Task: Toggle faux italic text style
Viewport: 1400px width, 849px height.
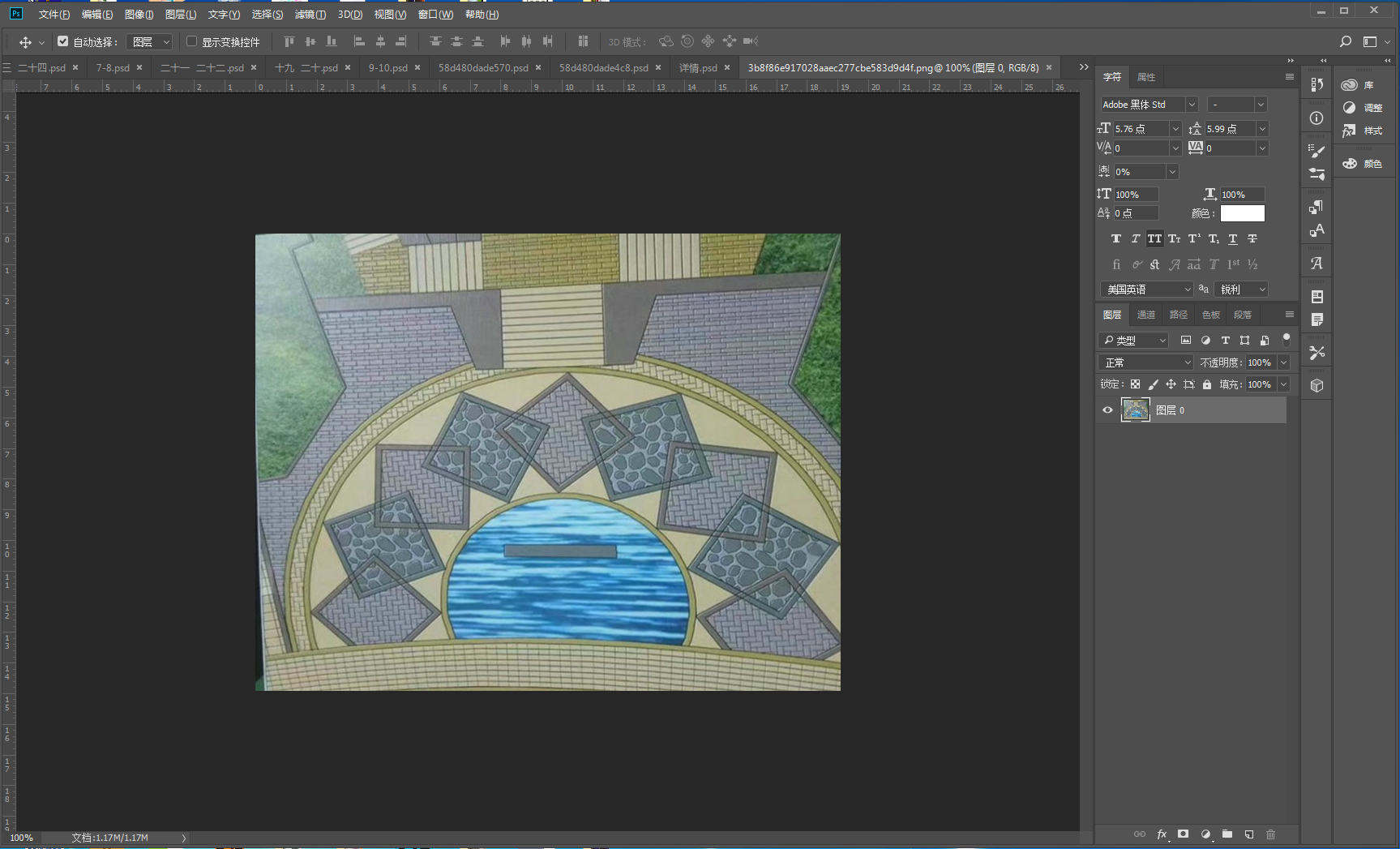Action: pyautogui.click(x=1136, y=239)
